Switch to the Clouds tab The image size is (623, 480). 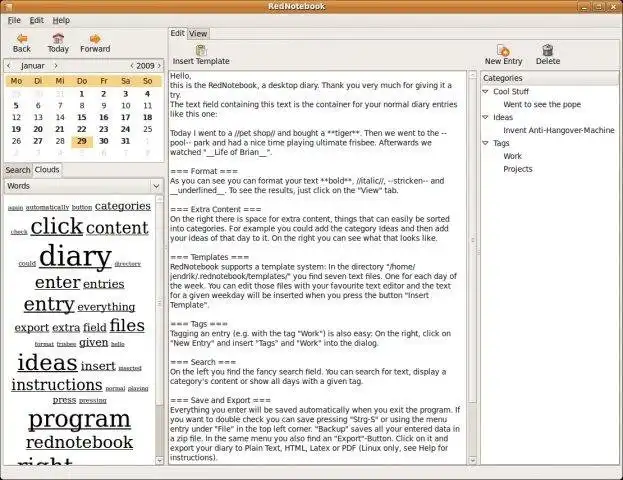pyautogui.click(x=47, y=170)
